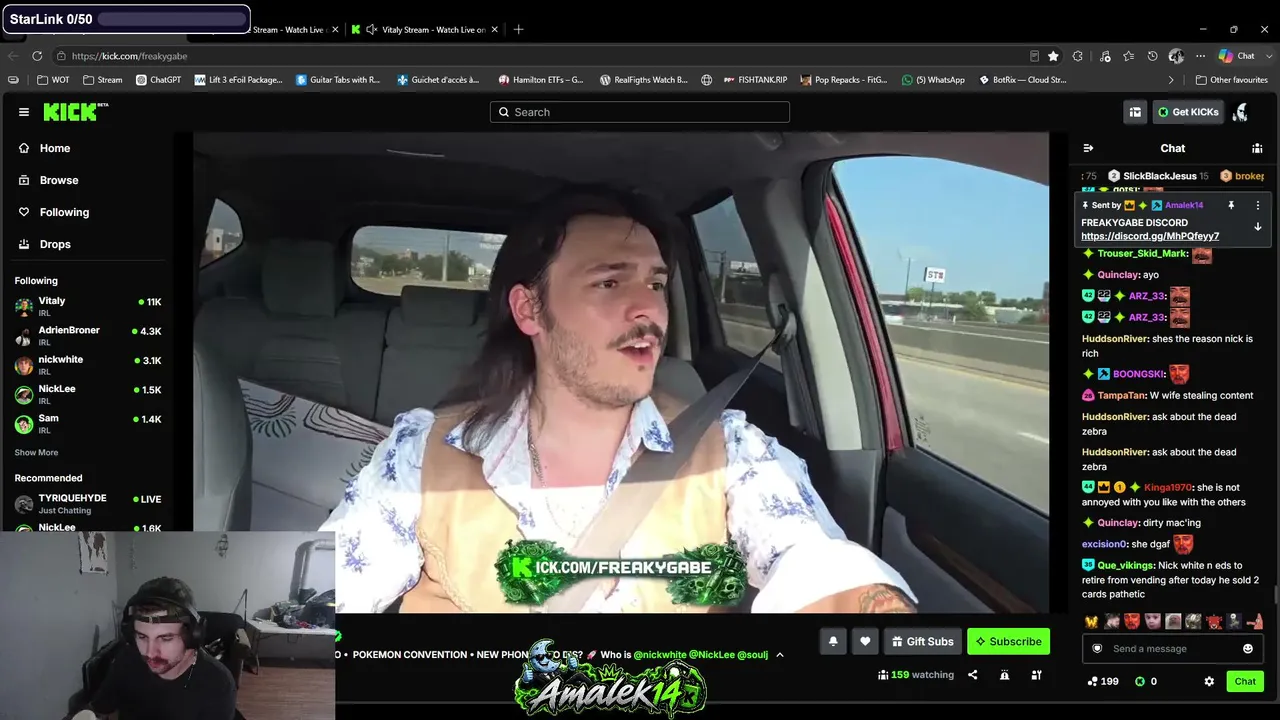Open Sam channel from Following list
1280x720 pixels.
(87, 423)
